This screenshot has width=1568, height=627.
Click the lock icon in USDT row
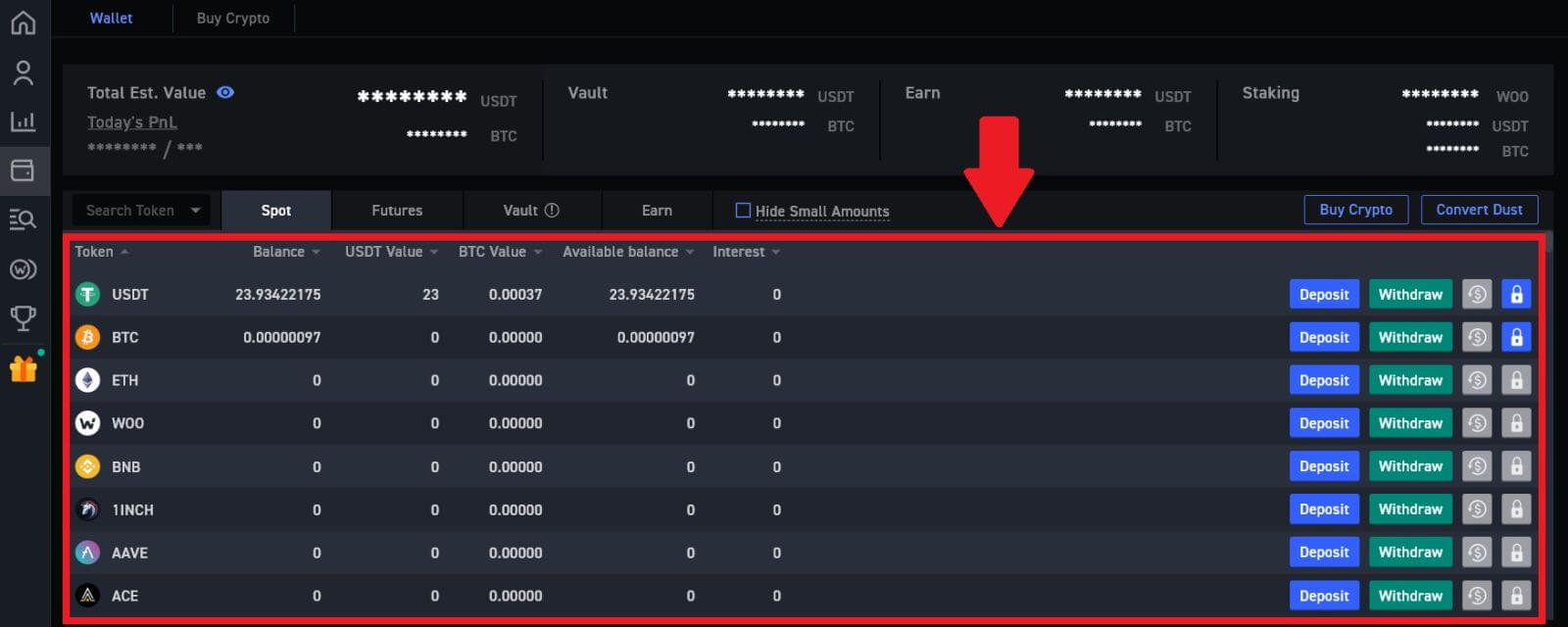(x=1516, y=295)
